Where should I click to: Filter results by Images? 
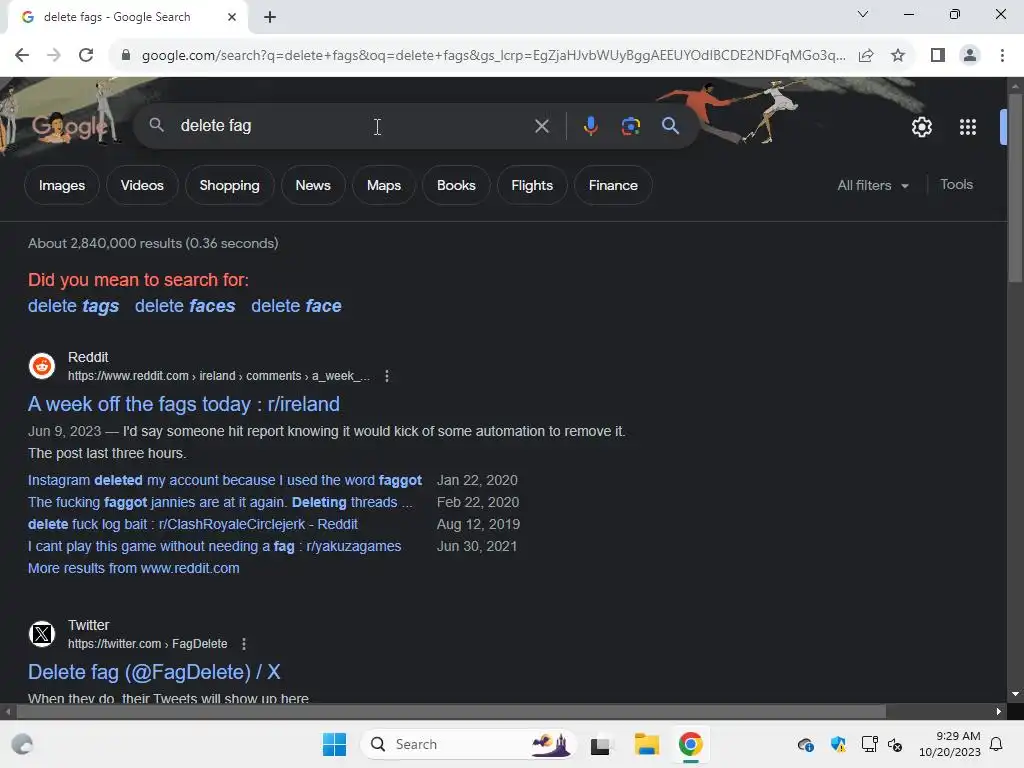[x=61, y=185]
